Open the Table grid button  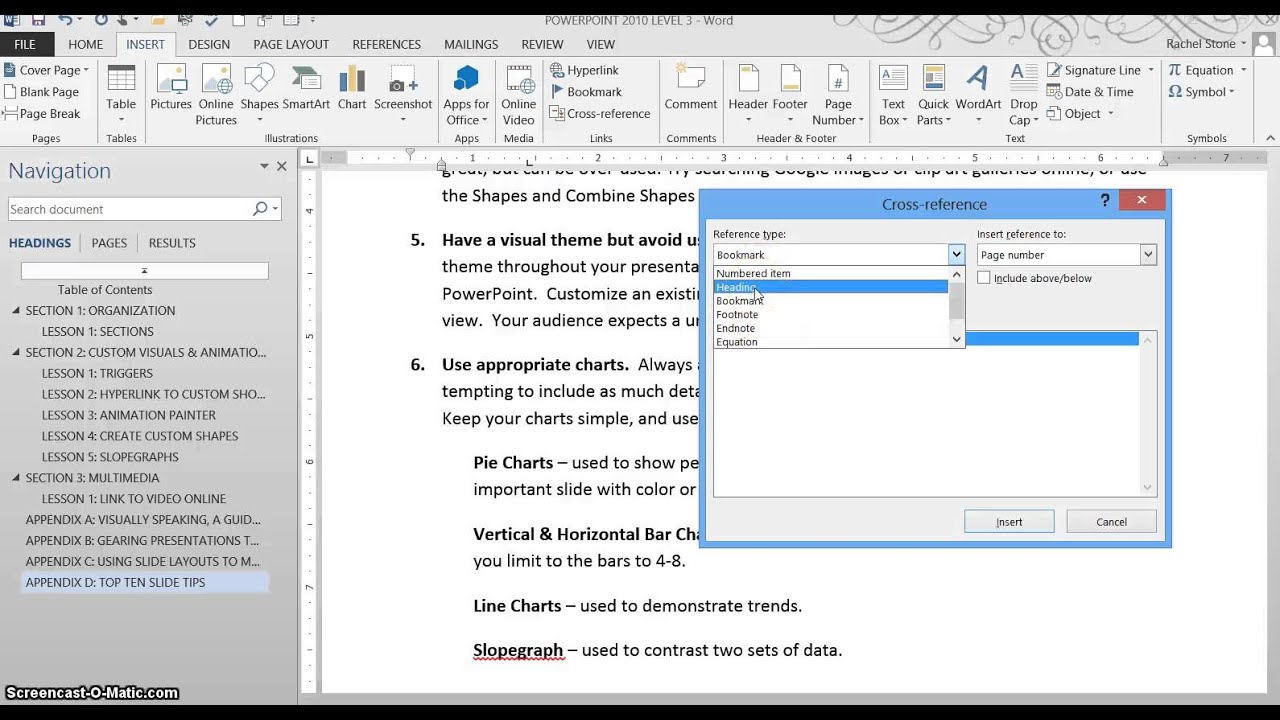click(x=121, y=95)
